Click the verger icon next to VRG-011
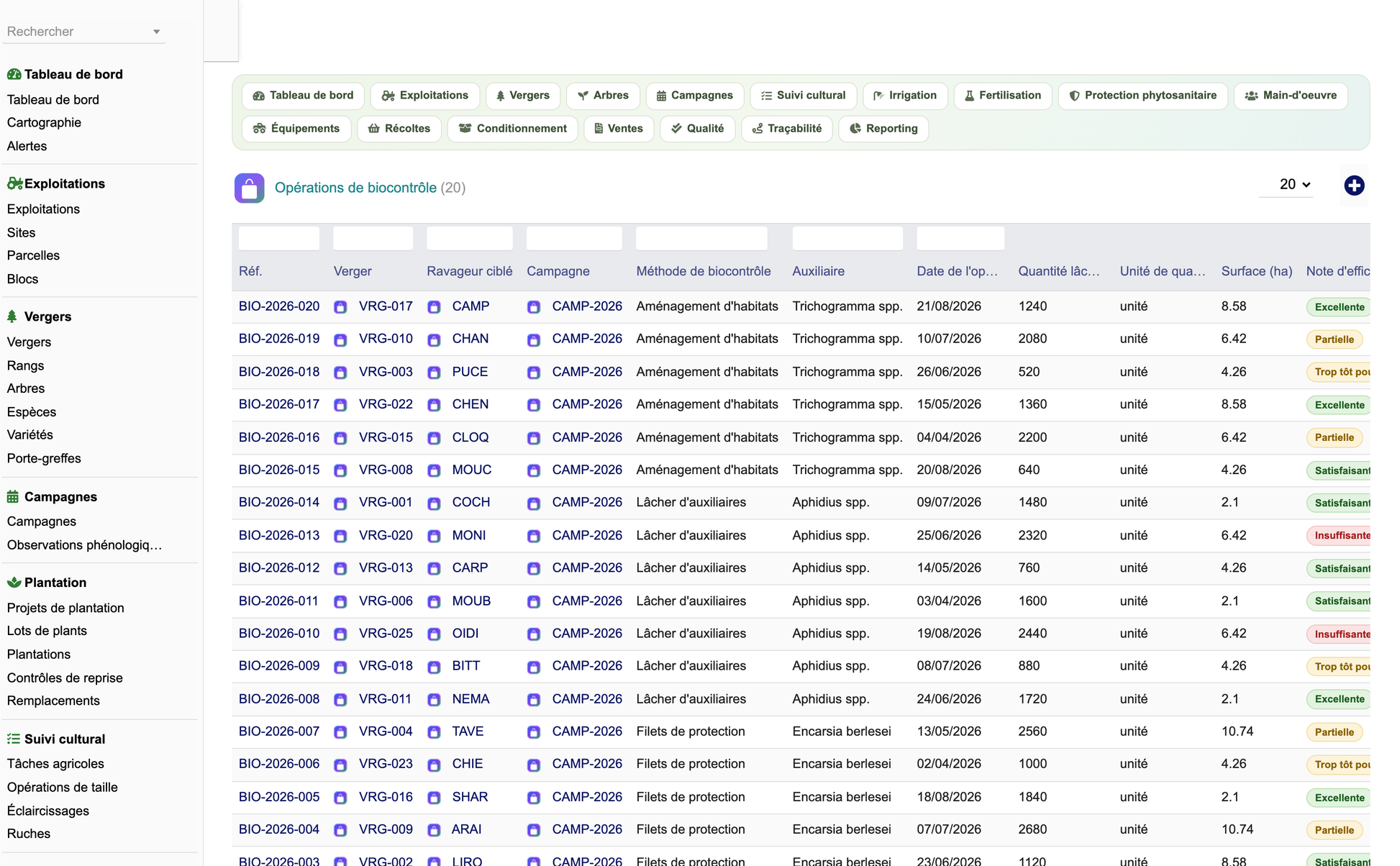The height and width of the screenshot is (866, 1400). [340, 699]
